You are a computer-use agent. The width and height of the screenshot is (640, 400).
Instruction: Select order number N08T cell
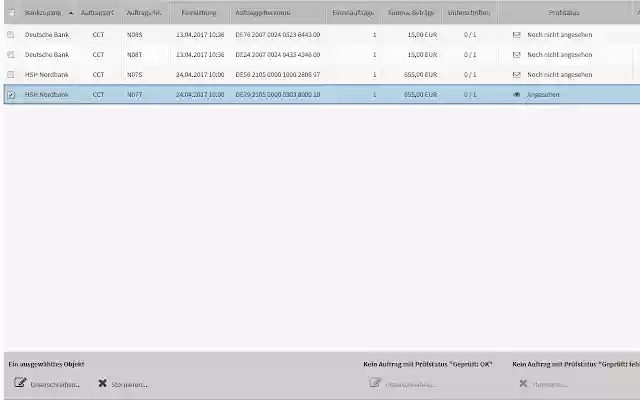coord(134,55)
